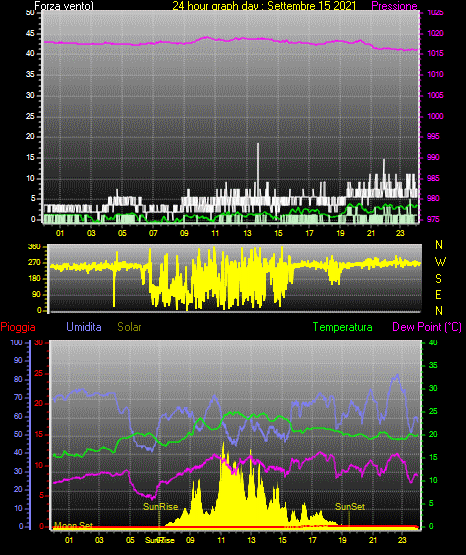Click the blue '100' value on the humidity axis
The image size is (466, 555).
coord(16,342)
